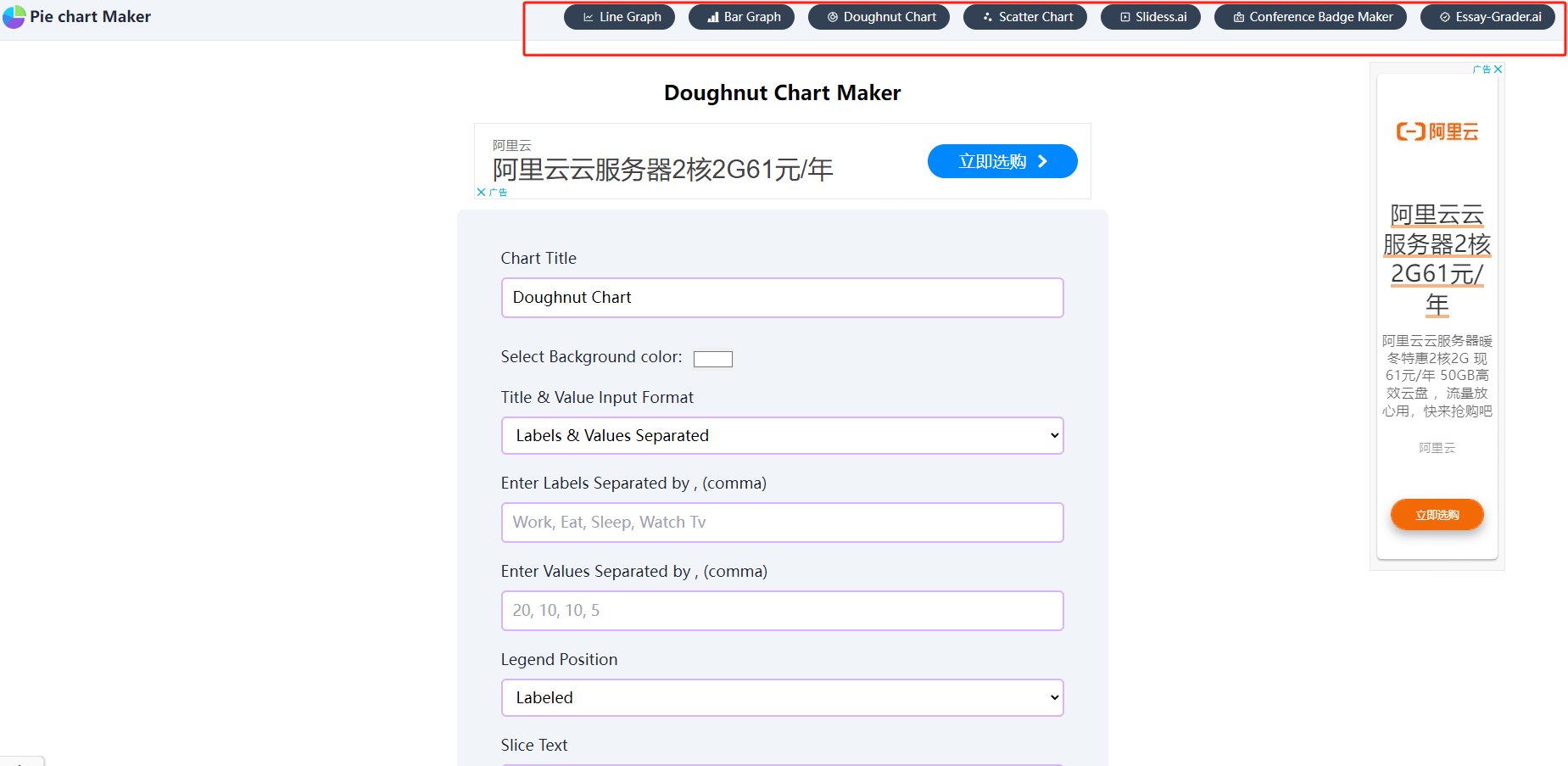This screenshot has width=1568, height=766.
Task: Click the orange 立即选购 button in sidebar ad
Action: click(x=1436, y=514)
